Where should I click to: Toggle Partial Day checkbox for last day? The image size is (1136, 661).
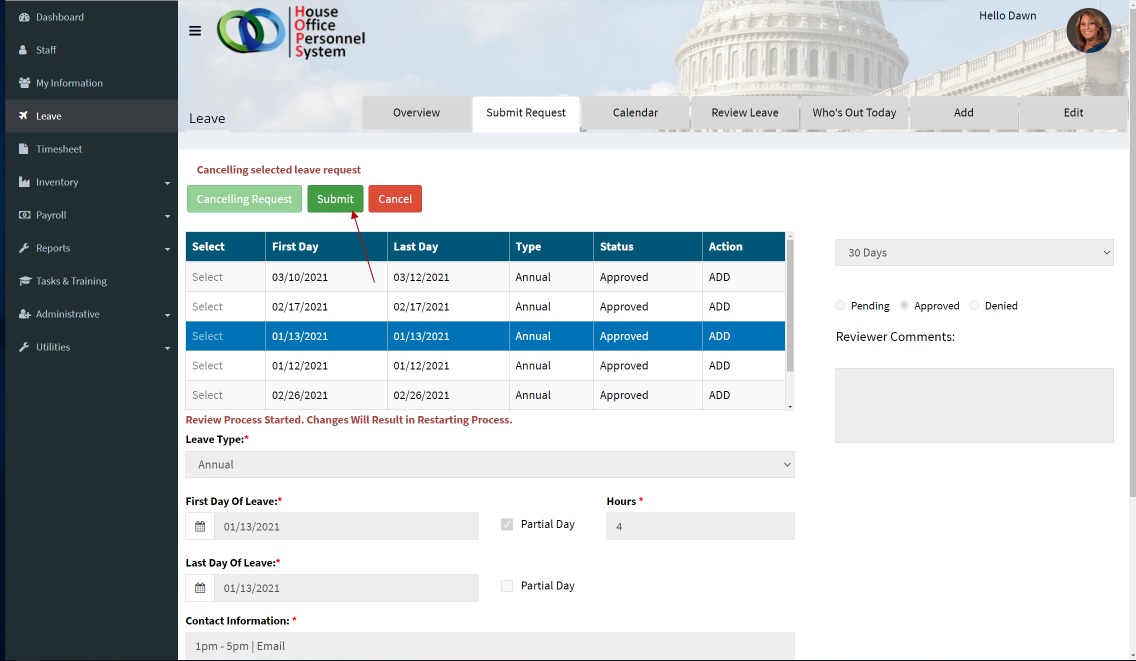point(507,586)
